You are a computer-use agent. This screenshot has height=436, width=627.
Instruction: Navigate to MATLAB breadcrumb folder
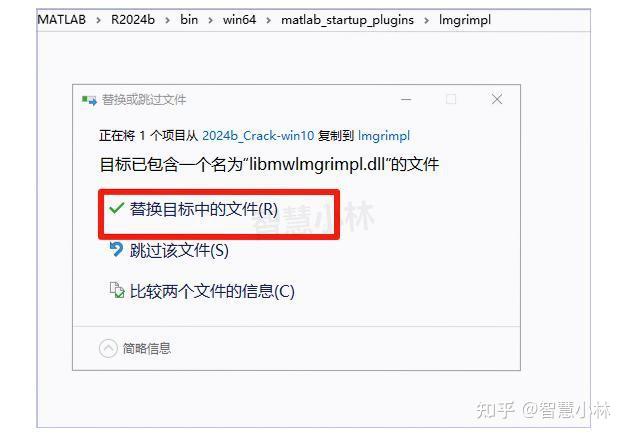pos(62,20)
